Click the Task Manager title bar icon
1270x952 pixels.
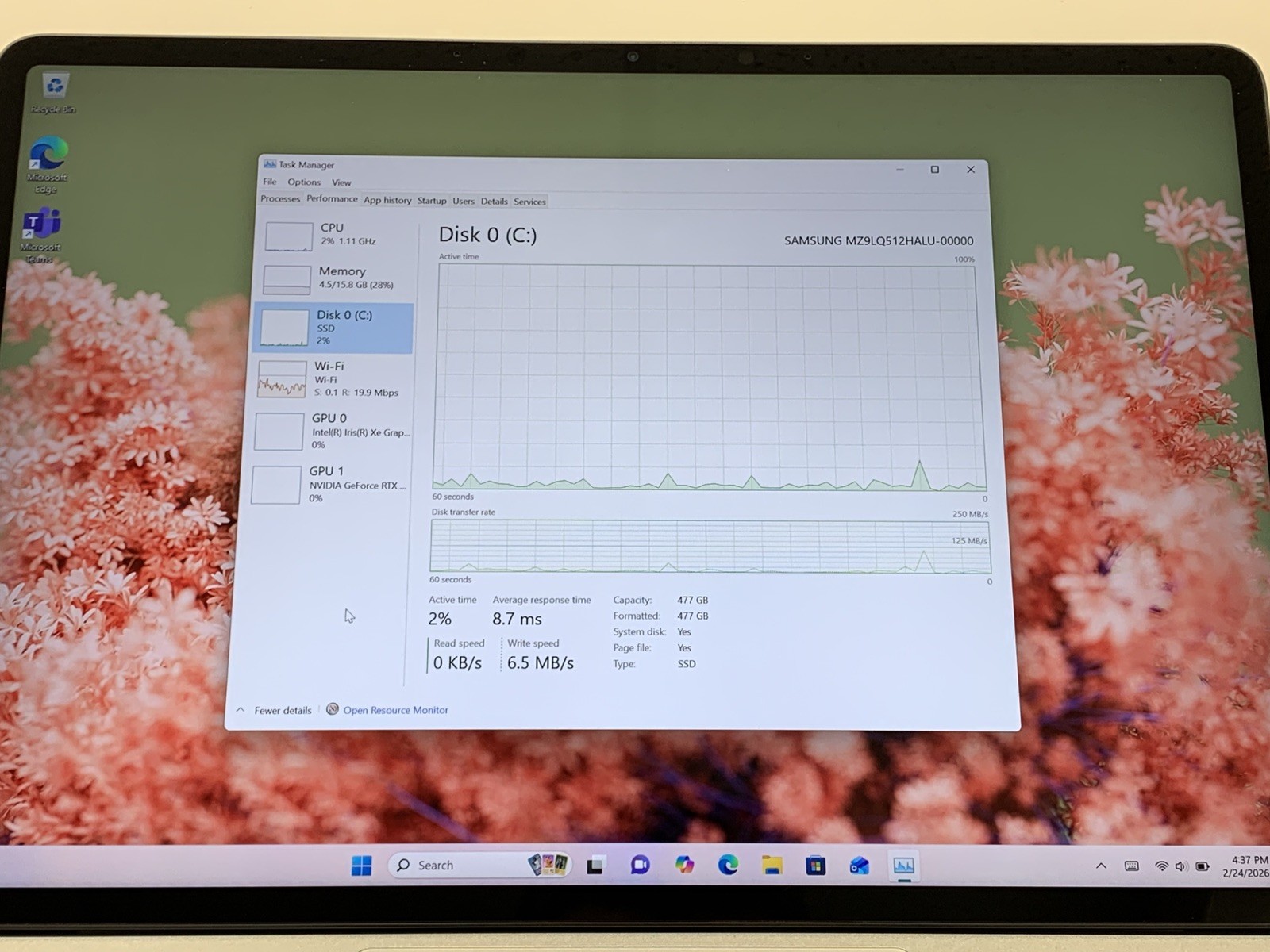270,164
